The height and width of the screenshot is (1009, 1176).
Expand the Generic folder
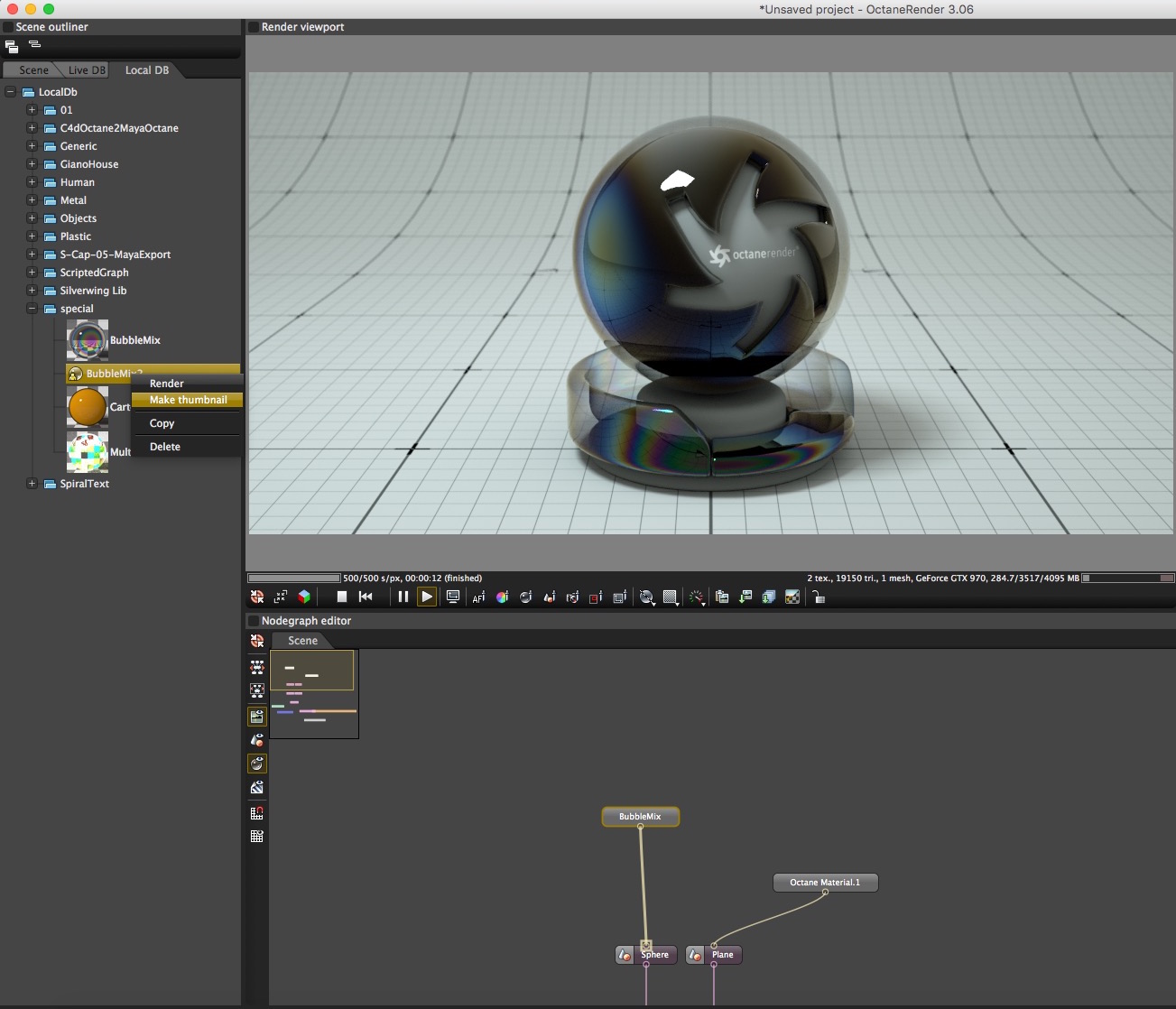[x=32, y=146]
